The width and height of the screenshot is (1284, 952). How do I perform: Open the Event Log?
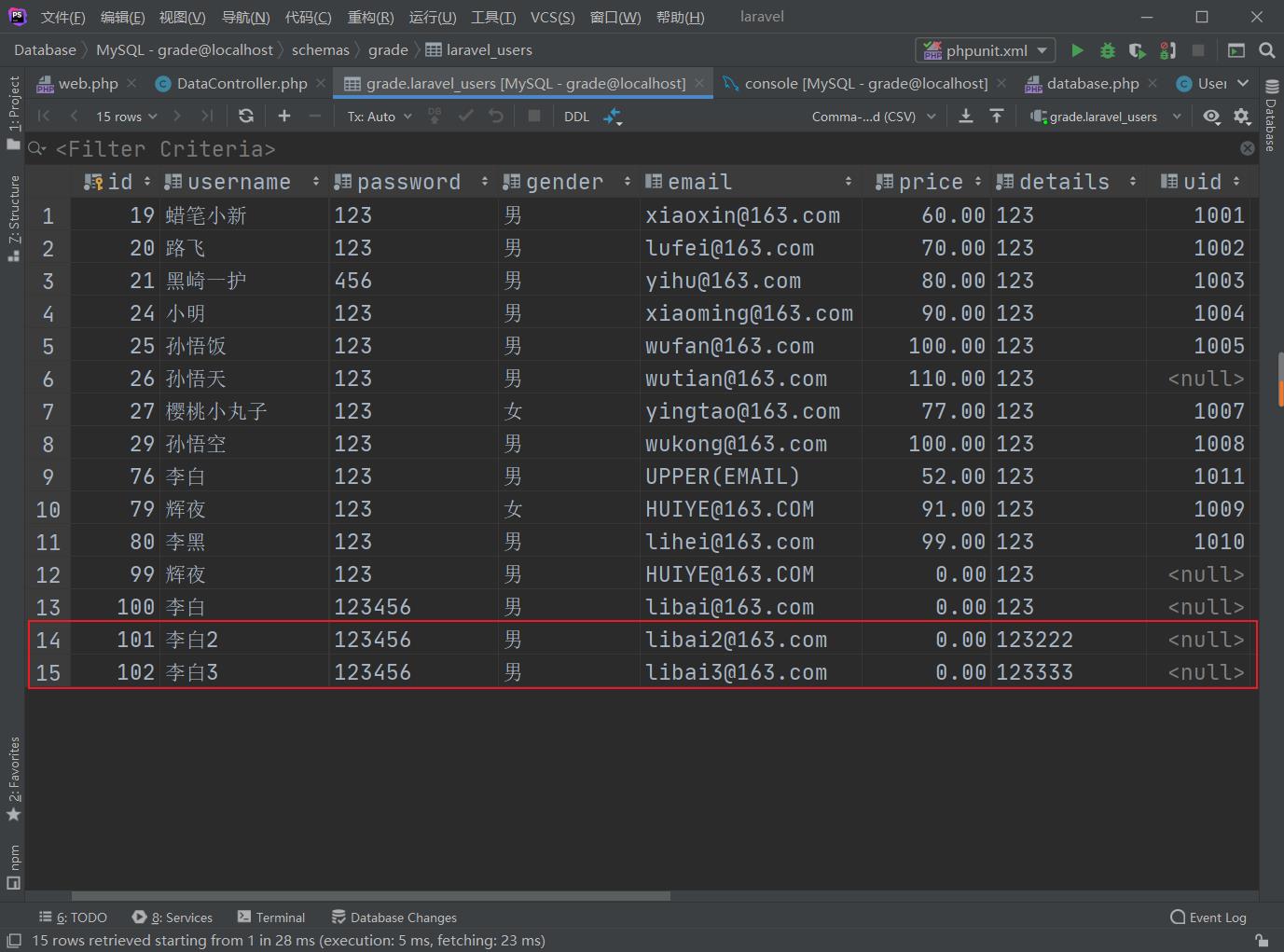pos(1208,918)
